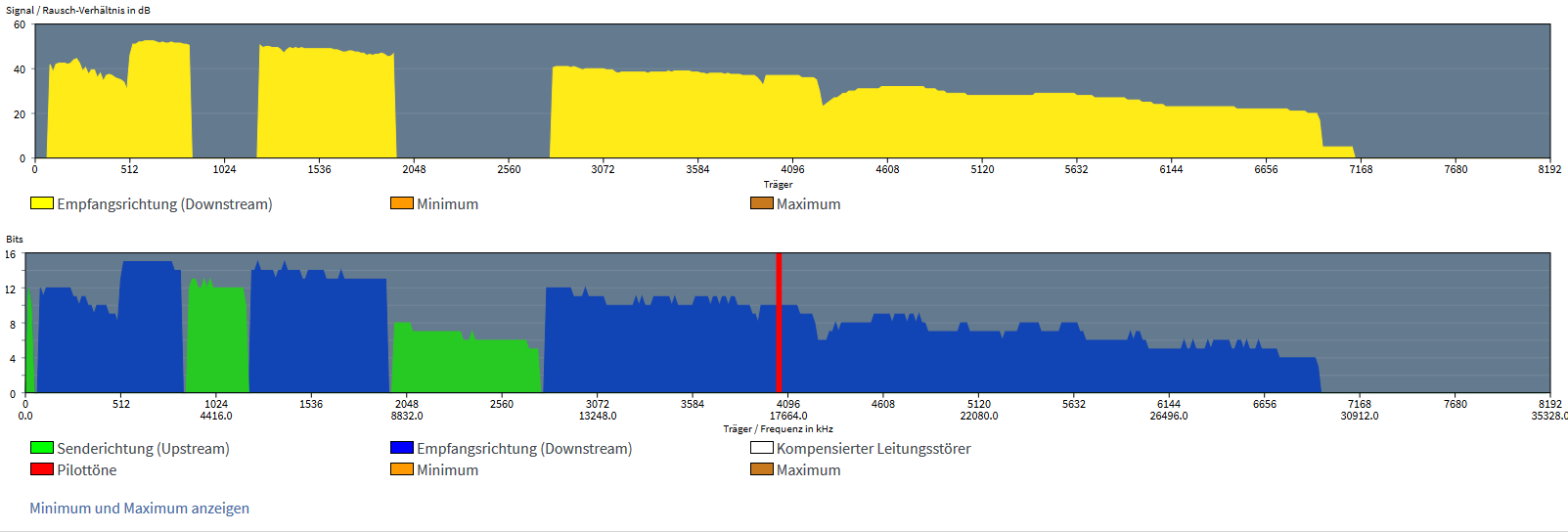Click yellow Empfangsrichtung (Downstream) swatch in SNR legend
This screenshot has height=532, width=1568.
[42, 203]
